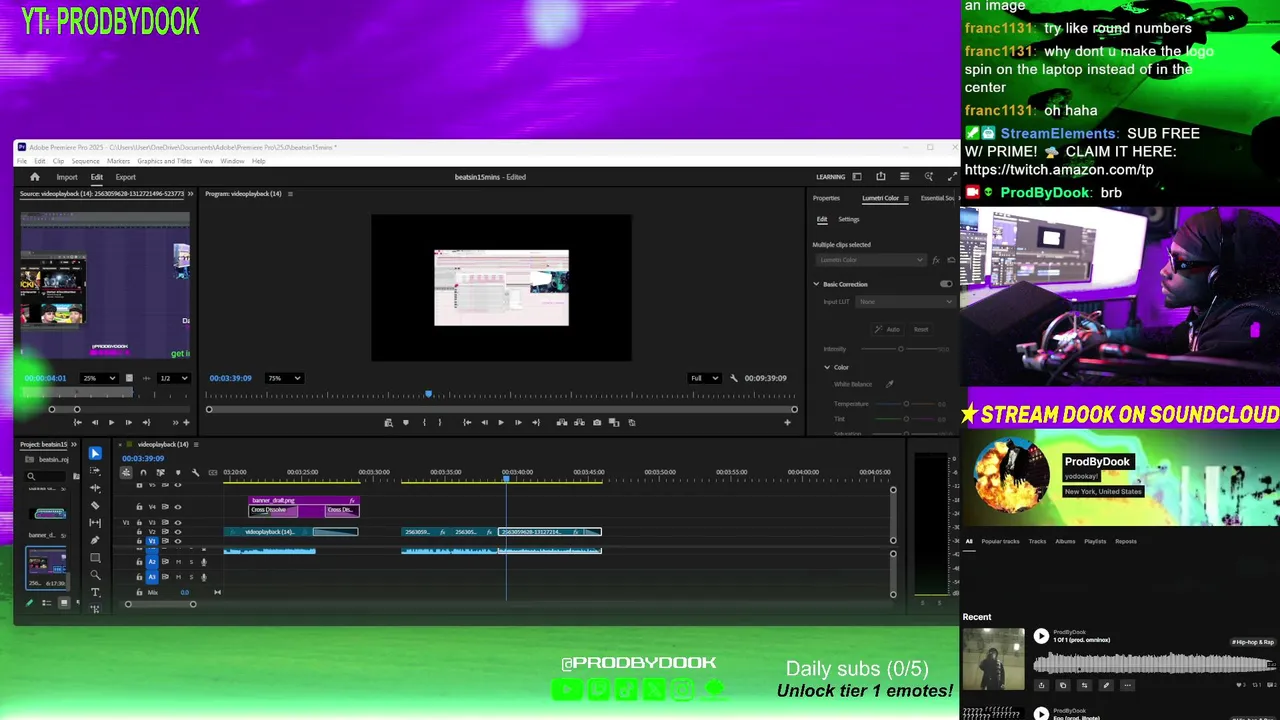Collapse the Color subsection
The height and width of the screenshot is (720, 1280).
coord(827,367)
